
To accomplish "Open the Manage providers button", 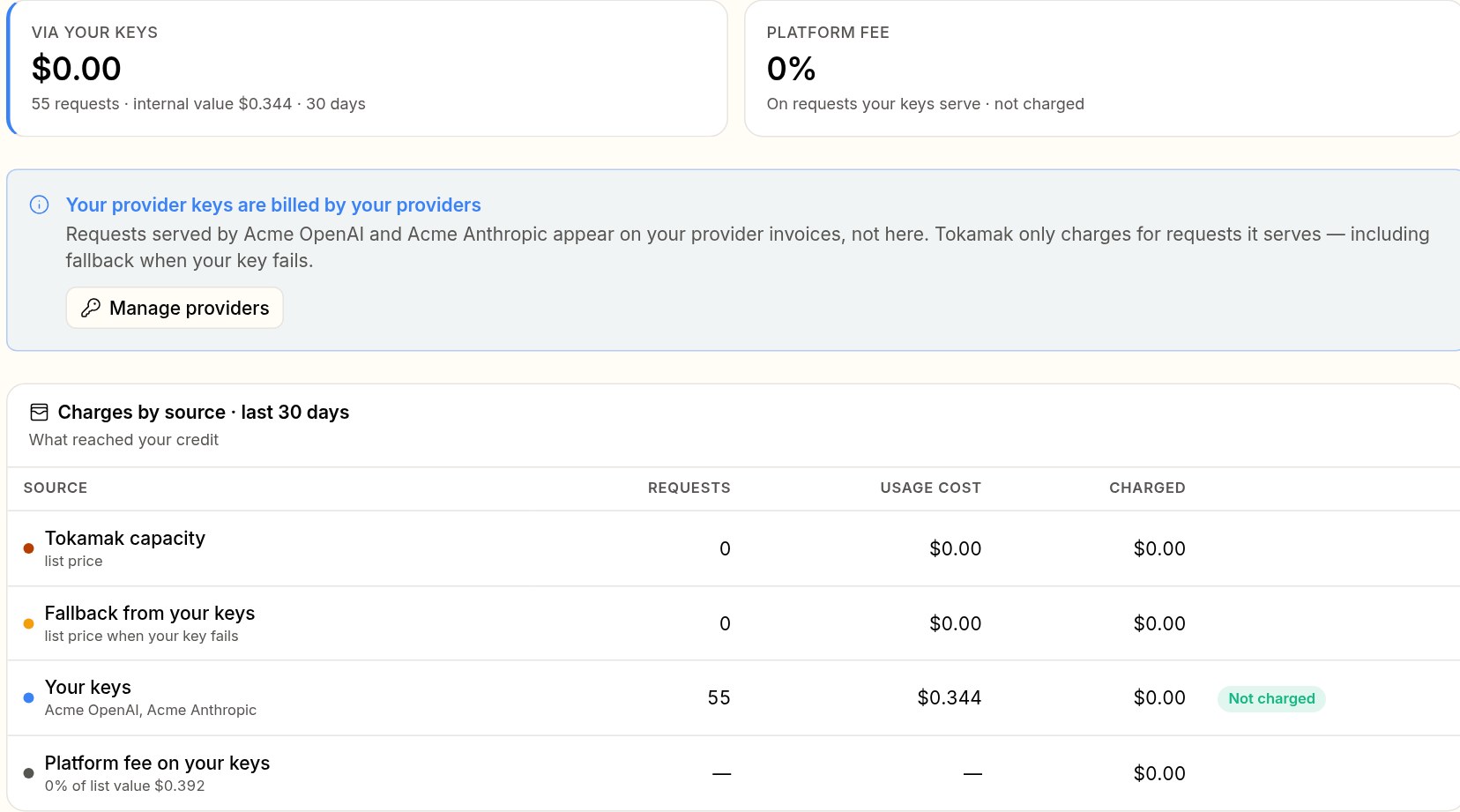I will [x=175, y=308].
